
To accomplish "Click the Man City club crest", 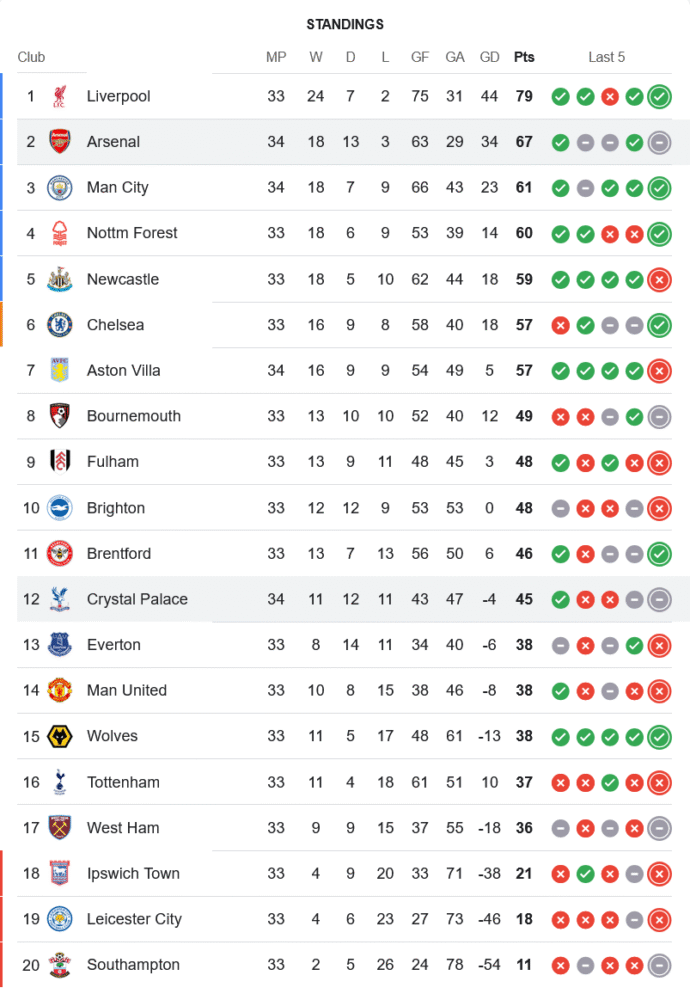I will (60, 188).
